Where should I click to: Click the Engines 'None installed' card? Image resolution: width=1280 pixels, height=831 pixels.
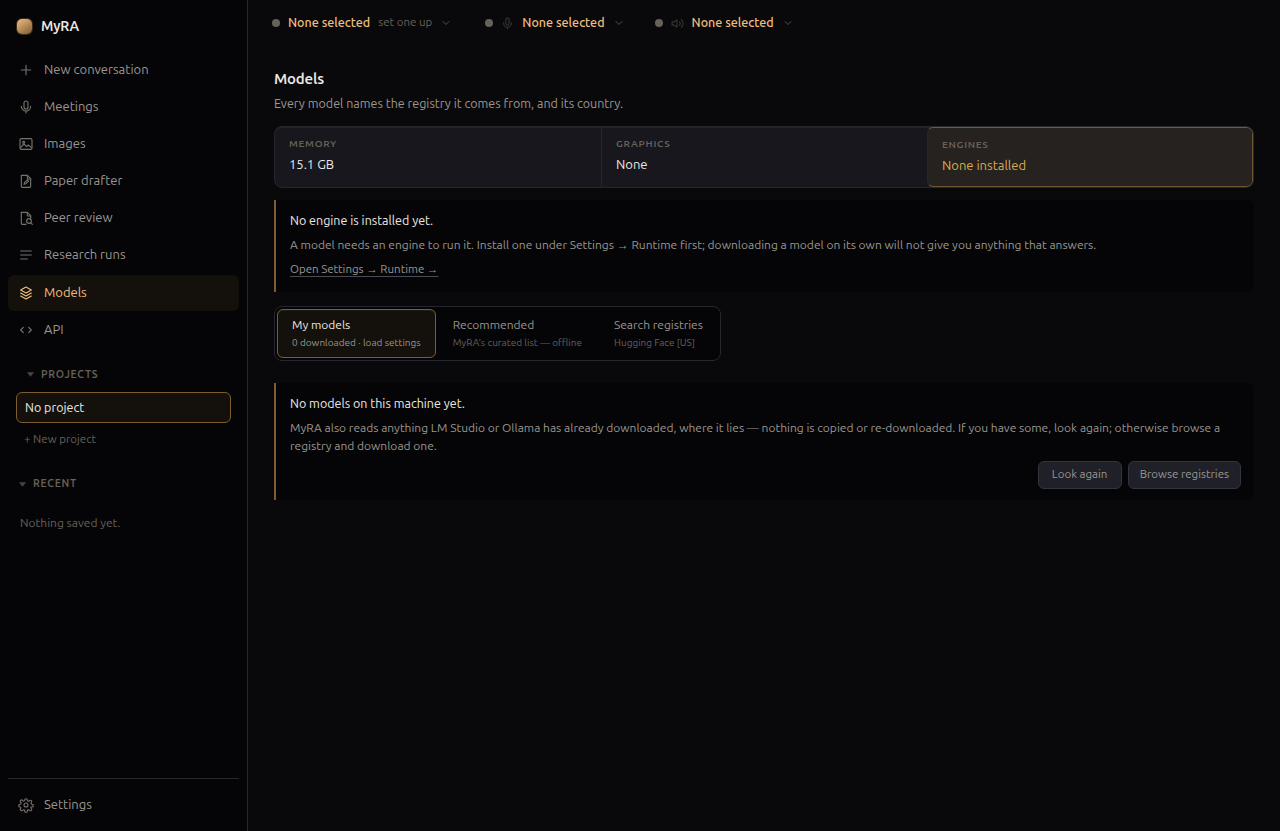1090,157
